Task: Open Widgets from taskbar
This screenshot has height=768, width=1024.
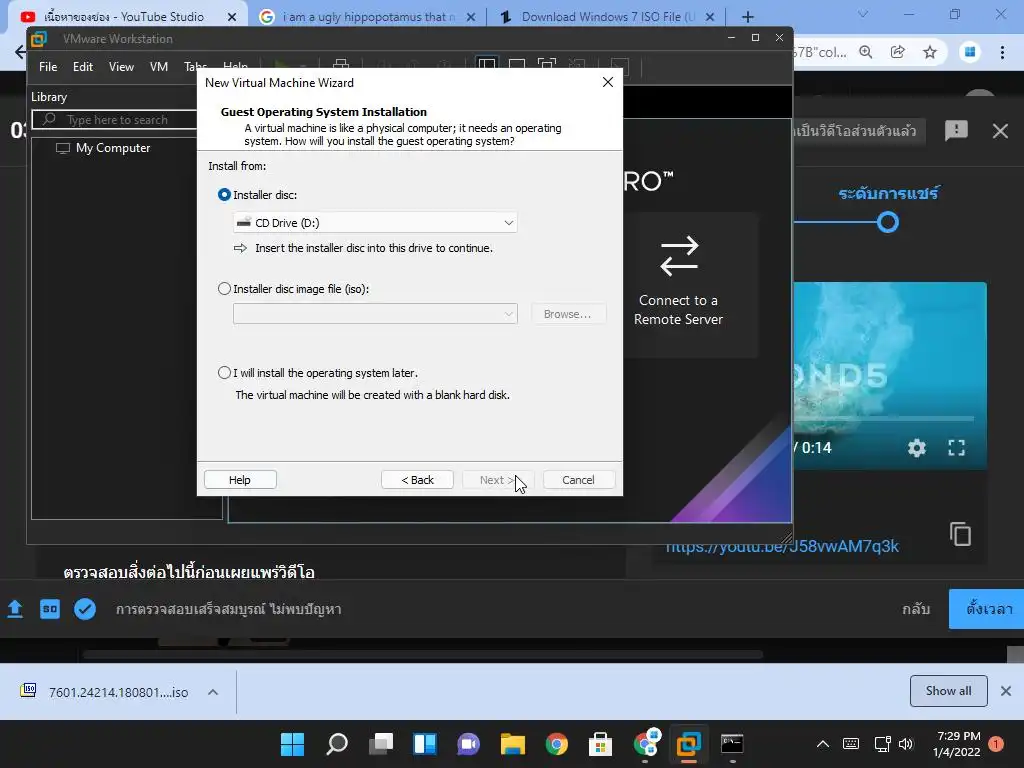Action: pos(424,744)
